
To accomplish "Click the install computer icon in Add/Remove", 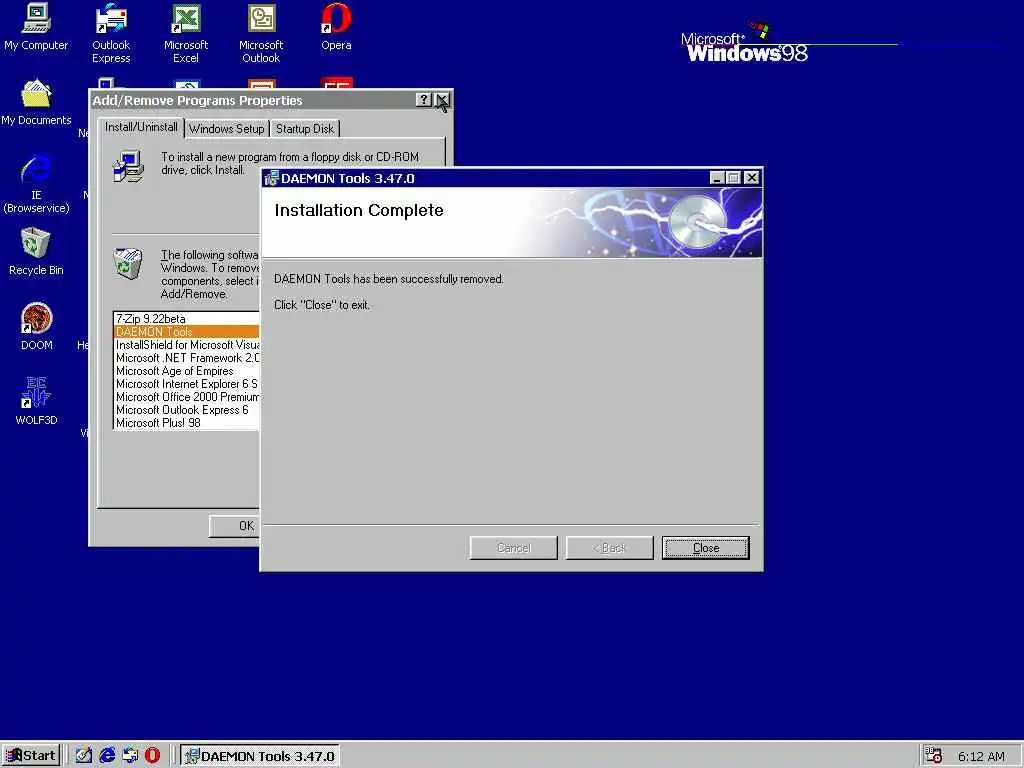I will (128, 166).
